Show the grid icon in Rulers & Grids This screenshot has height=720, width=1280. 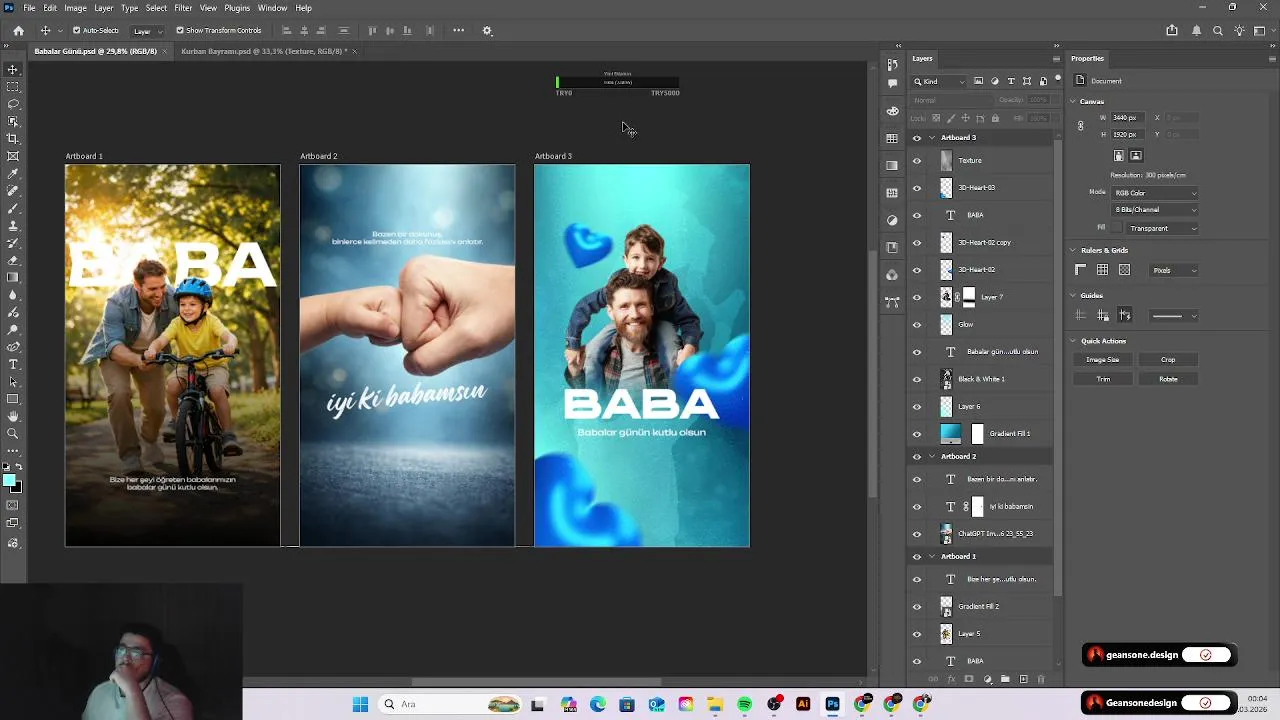point(1102,270)
